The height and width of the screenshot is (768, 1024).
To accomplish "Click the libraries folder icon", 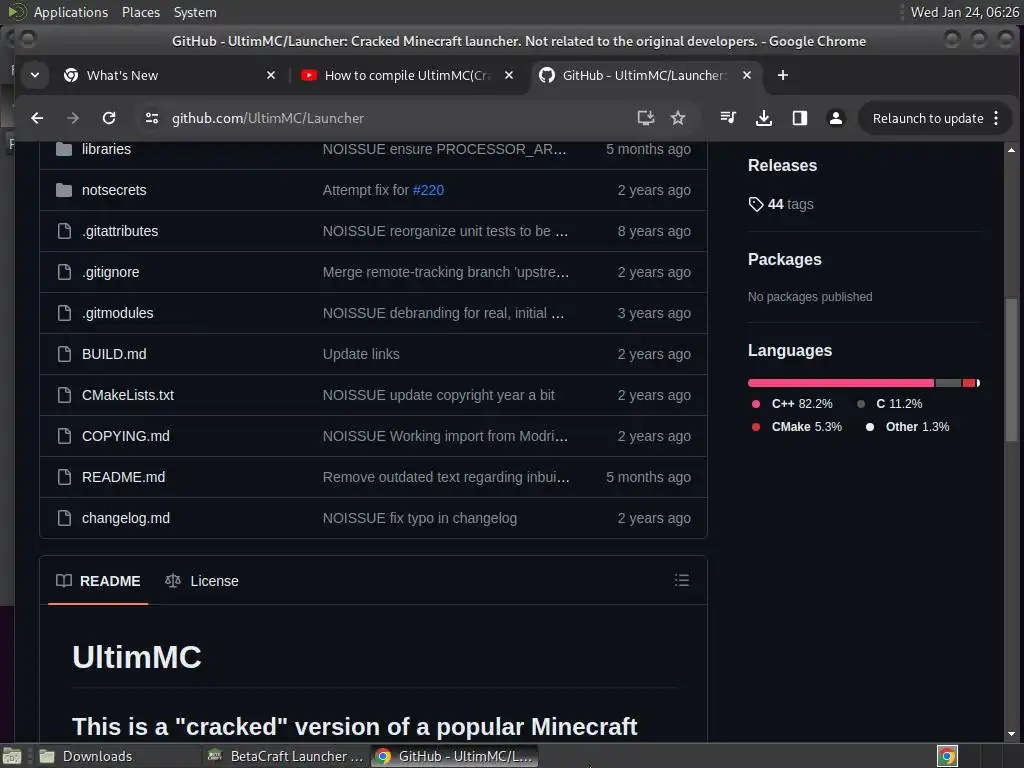I will coord(64,149).
